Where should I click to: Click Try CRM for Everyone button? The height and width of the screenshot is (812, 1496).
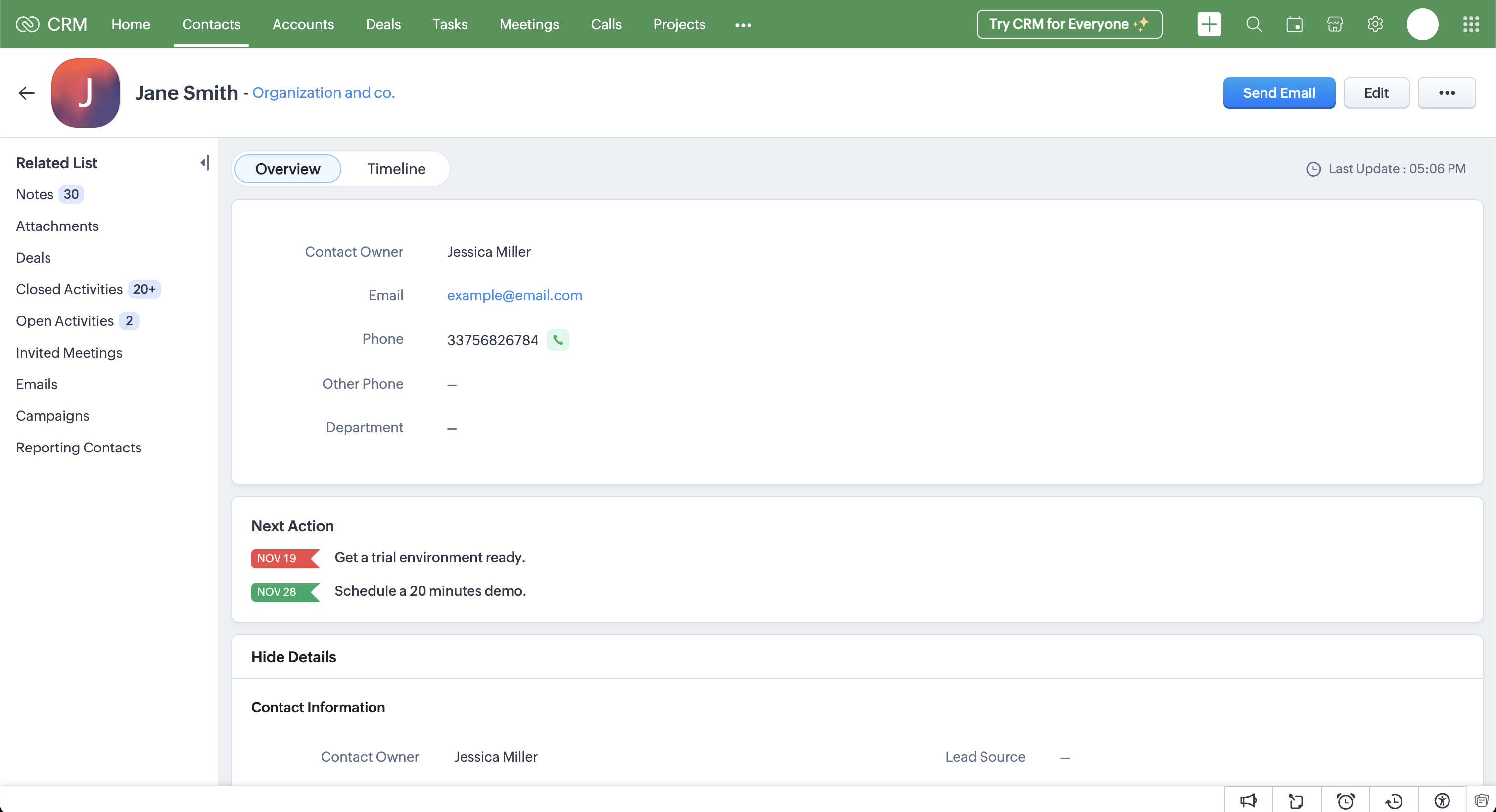[x=1069, y=24]
